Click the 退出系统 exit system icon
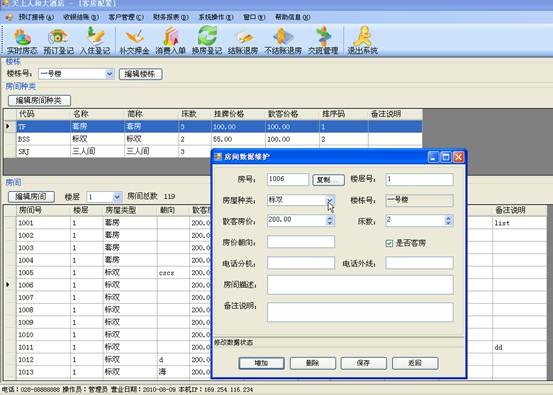 click(363, 41)
